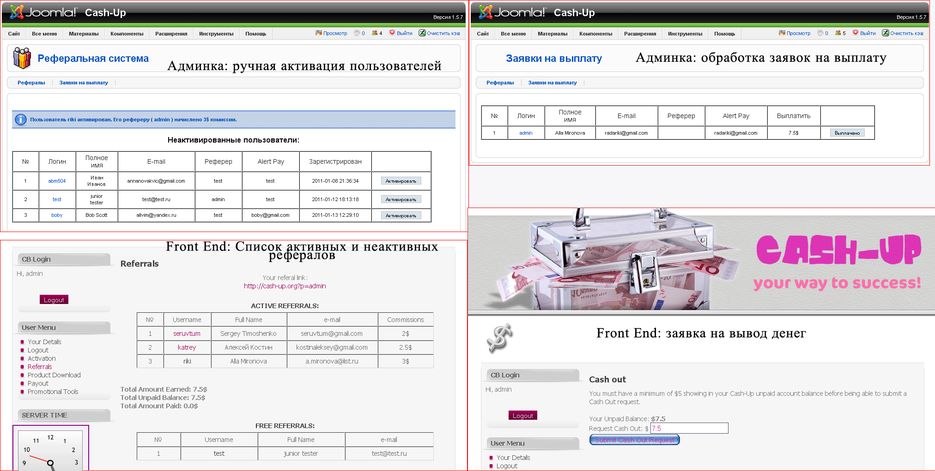The image size is (935, 471).
Task: Click the SERVER TIME analog clock
Action: [51, 448]
